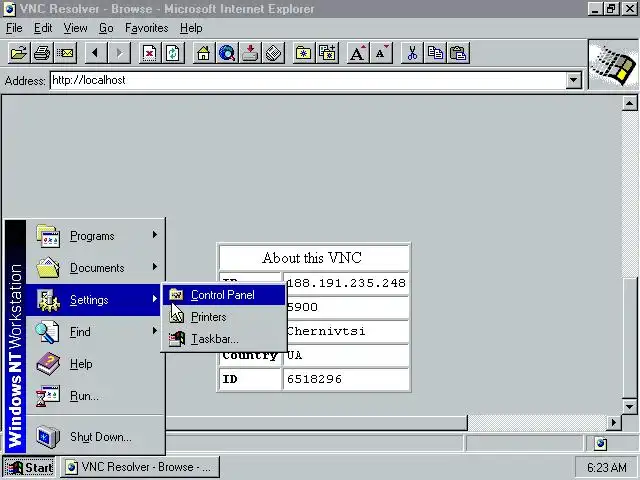This screenshot has height=480, width=640.
Task: Decrease font size with the small A icon
Action: (381, 53)
